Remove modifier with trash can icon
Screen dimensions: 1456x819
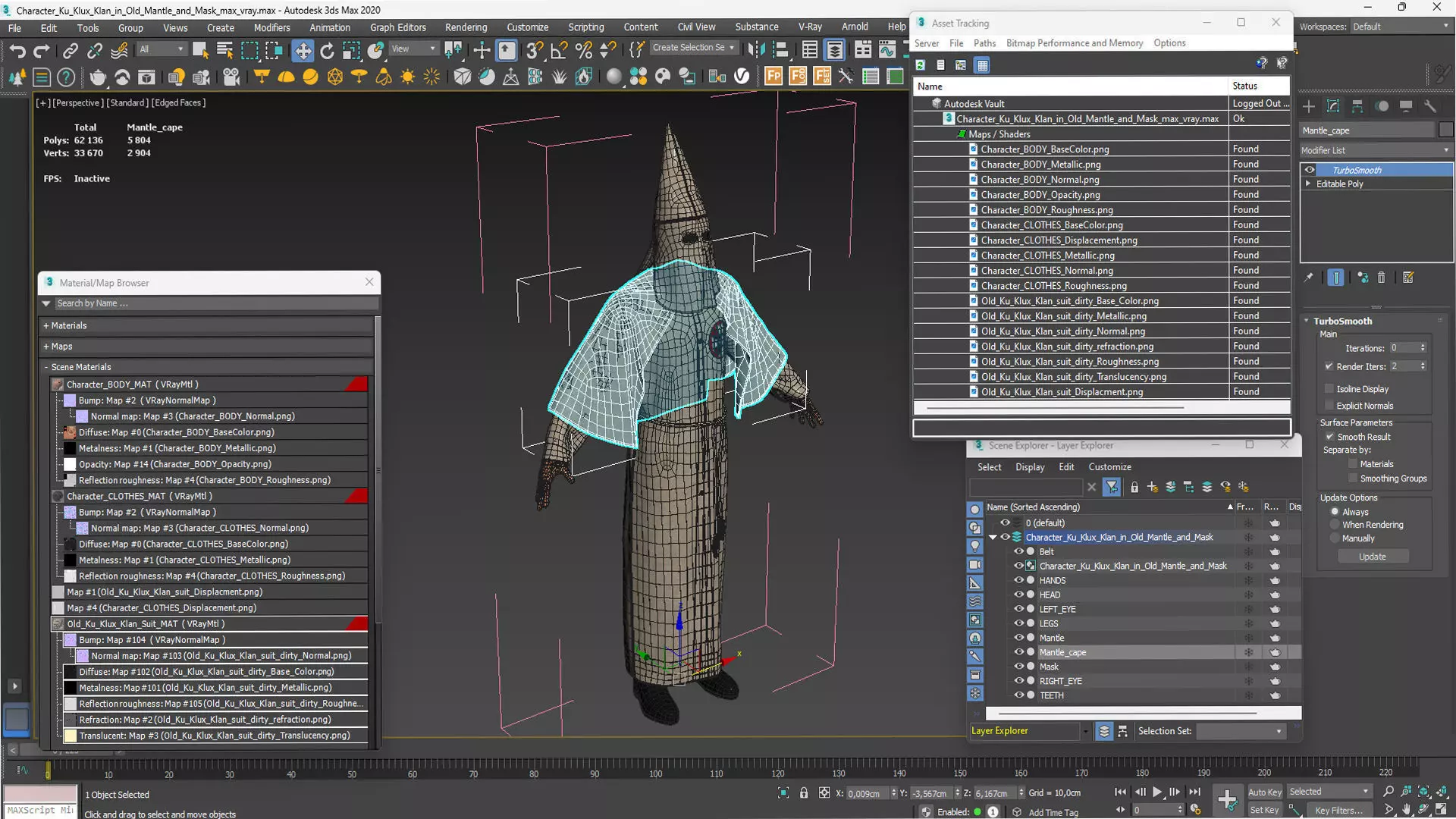(x=1381, y=278)
